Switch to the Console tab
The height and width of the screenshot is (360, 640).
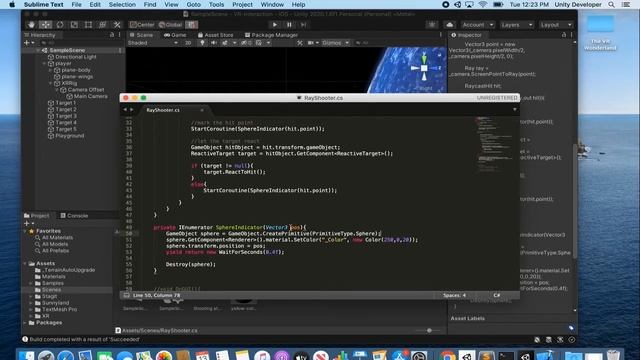click(x=74, y=216)
